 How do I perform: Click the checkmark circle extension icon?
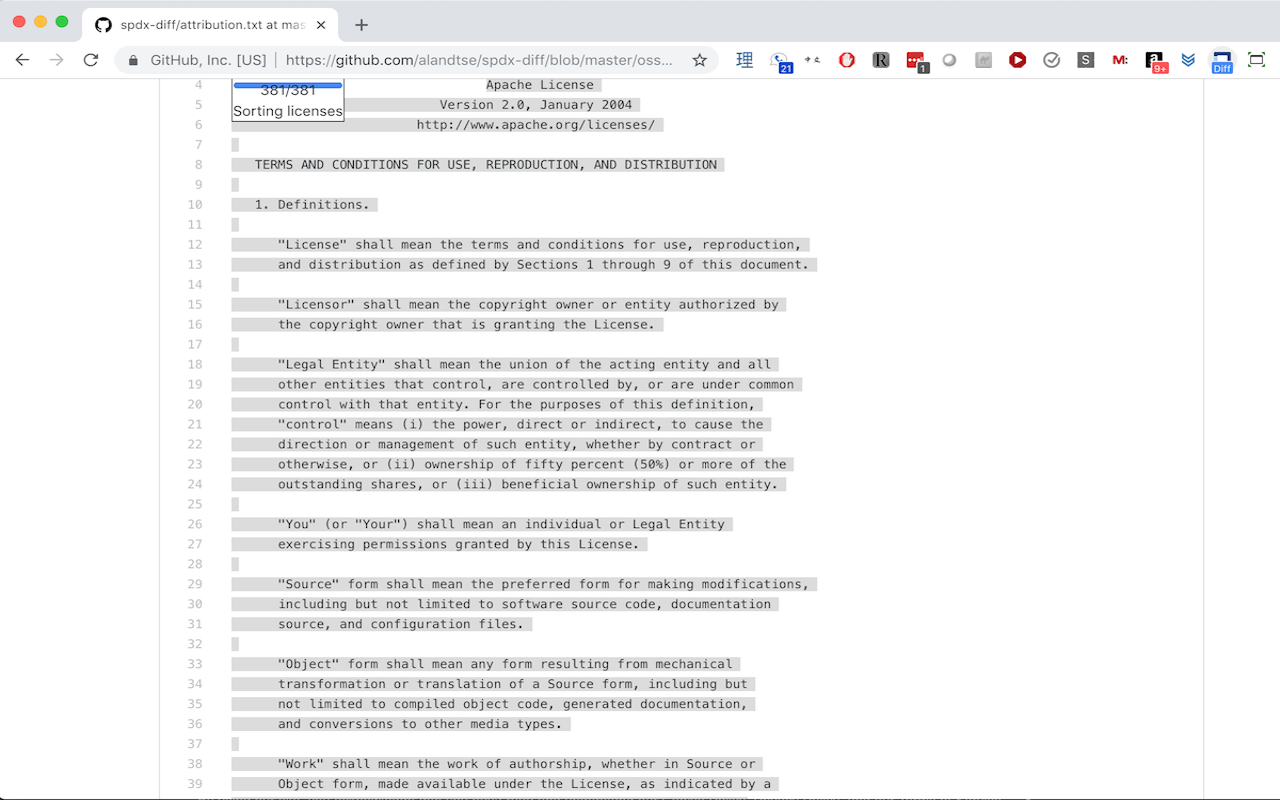[1051, 60]
